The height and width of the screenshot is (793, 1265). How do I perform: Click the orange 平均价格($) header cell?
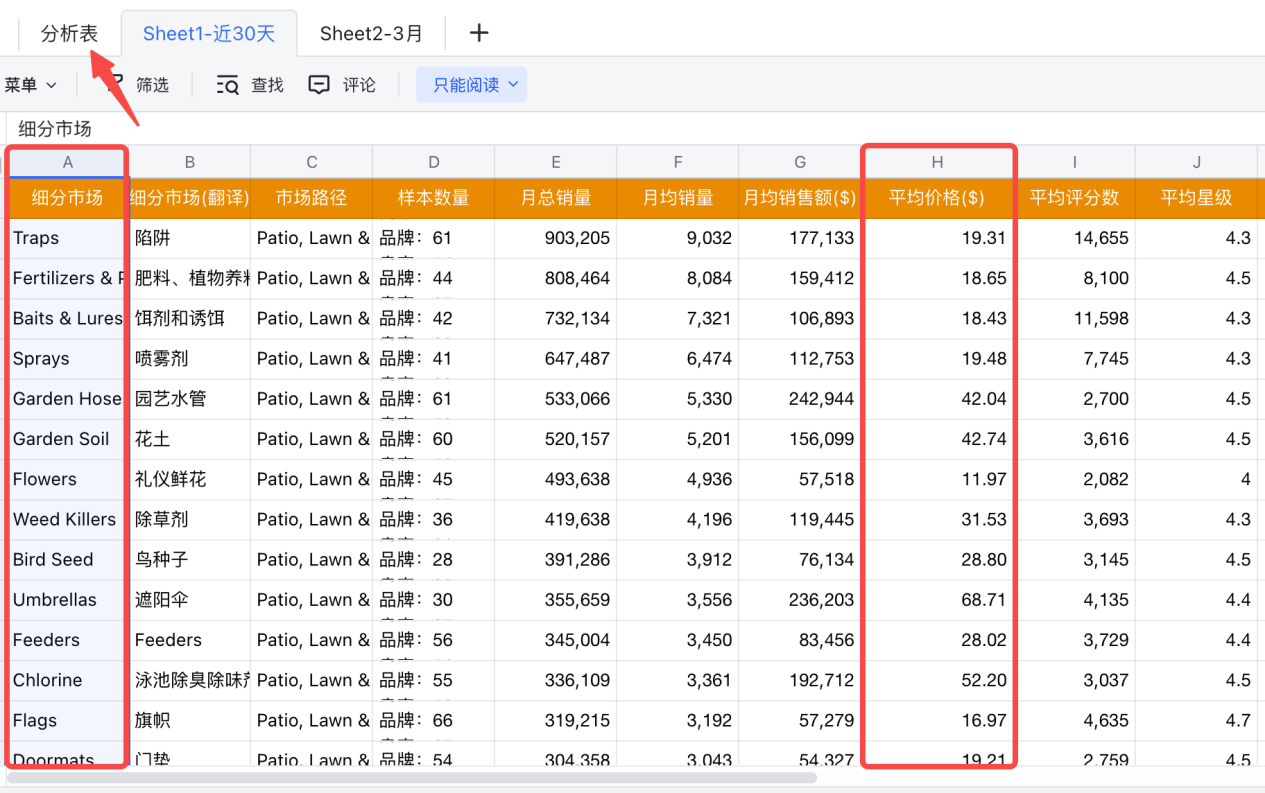pyautogui.click(x=937, y=198)
